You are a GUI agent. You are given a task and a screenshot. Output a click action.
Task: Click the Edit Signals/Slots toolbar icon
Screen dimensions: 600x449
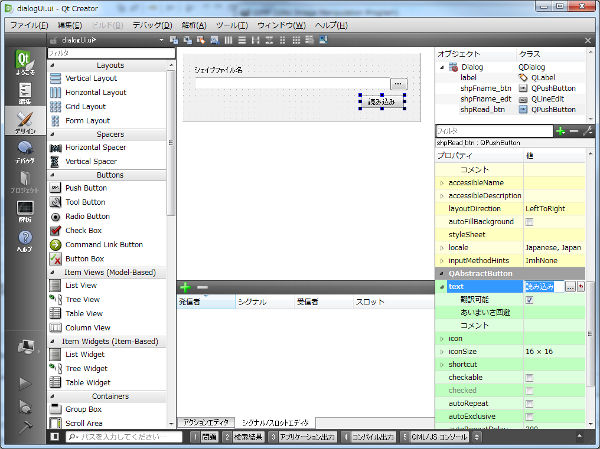point(188,40)
